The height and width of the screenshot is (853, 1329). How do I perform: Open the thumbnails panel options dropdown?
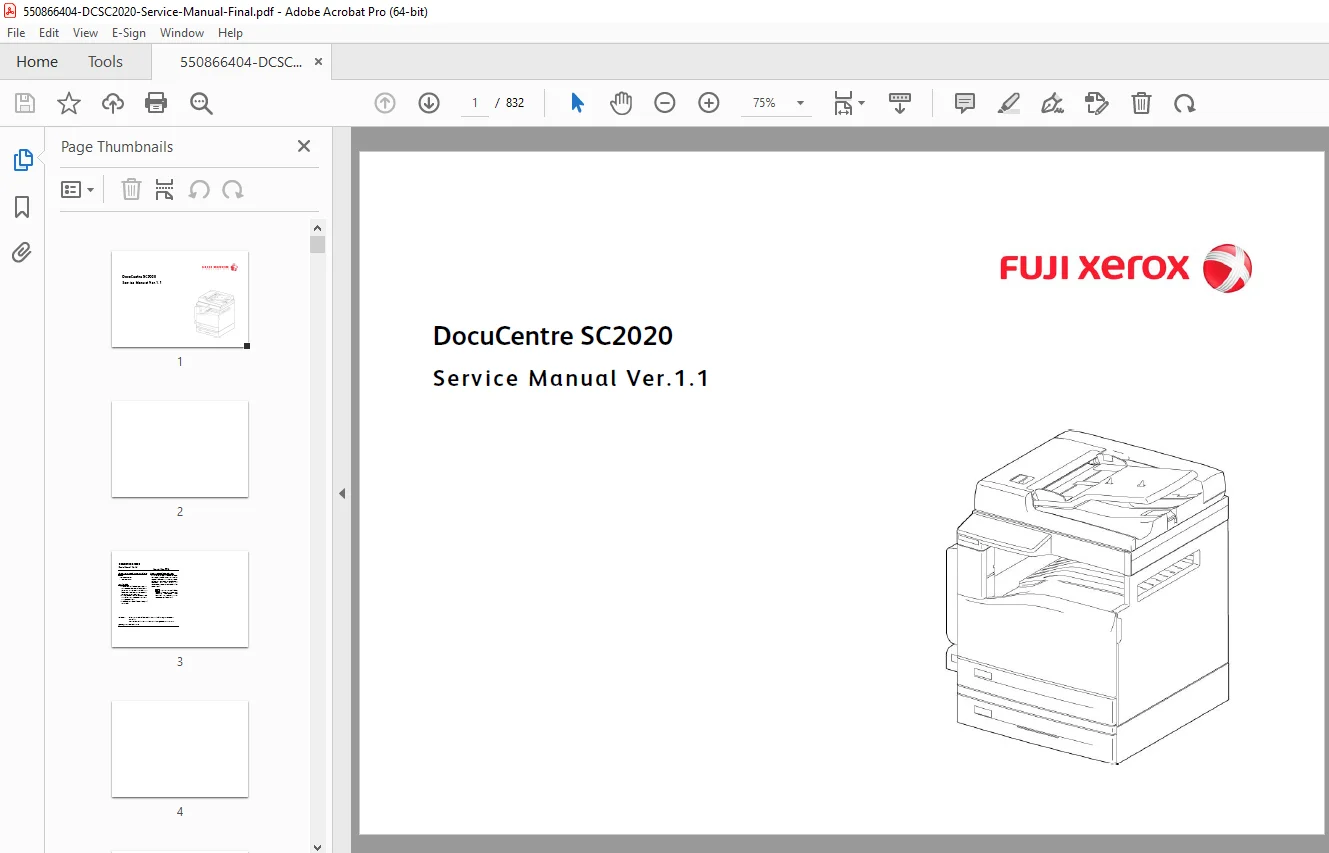(78, 189)
